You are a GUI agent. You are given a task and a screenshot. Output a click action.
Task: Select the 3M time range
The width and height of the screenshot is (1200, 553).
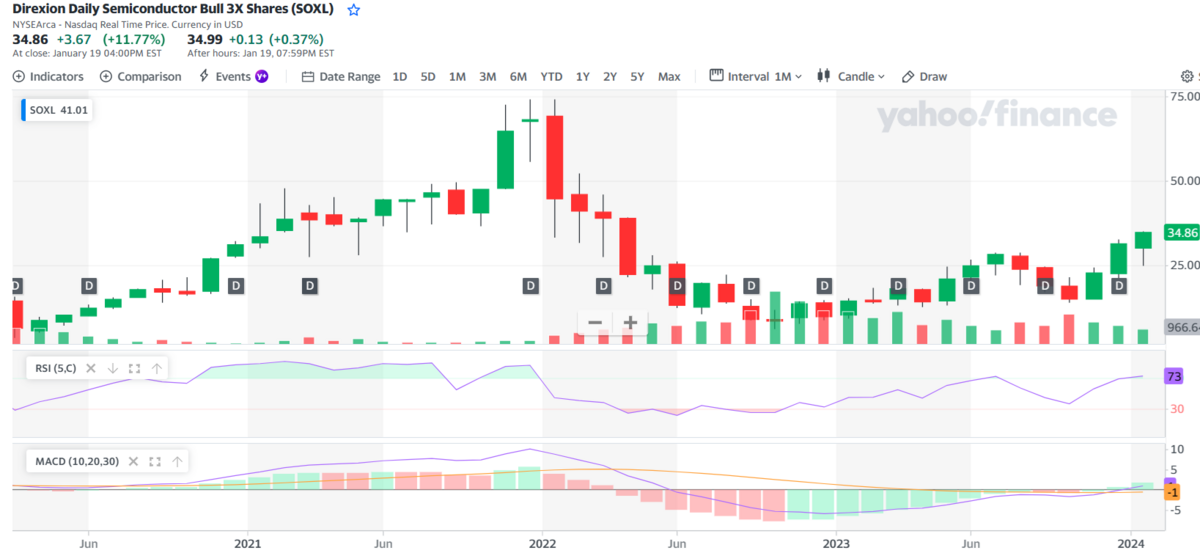coord(488,76)
